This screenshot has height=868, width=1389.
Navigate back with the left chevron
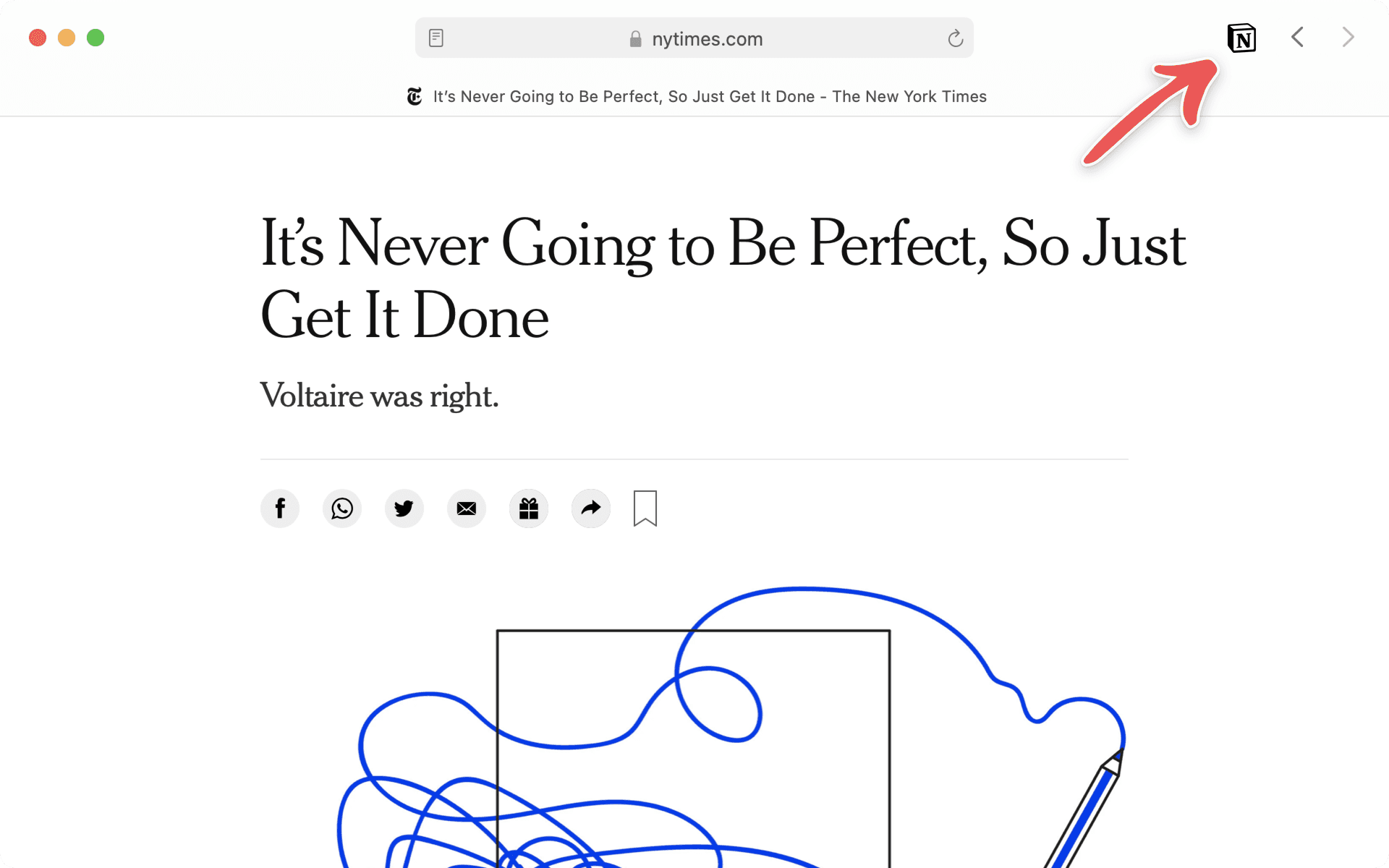tap(1297, 37)
